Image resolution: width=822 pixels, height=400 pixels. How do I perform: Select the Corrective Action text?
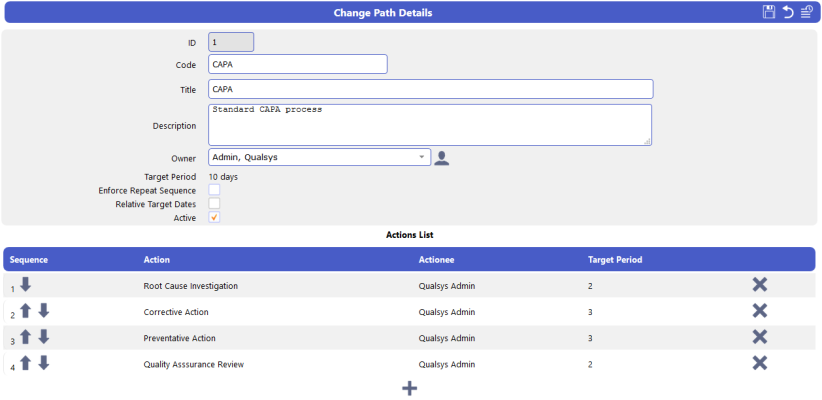(176, 312)
